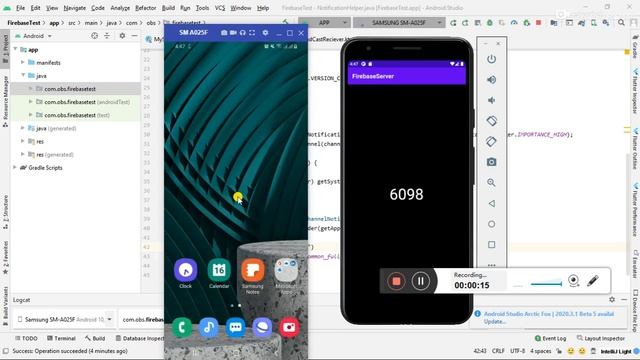The width and height of the screenshot is (640, 360).
Task: Click the emulator volume up icon
Action: pos(491,80)
